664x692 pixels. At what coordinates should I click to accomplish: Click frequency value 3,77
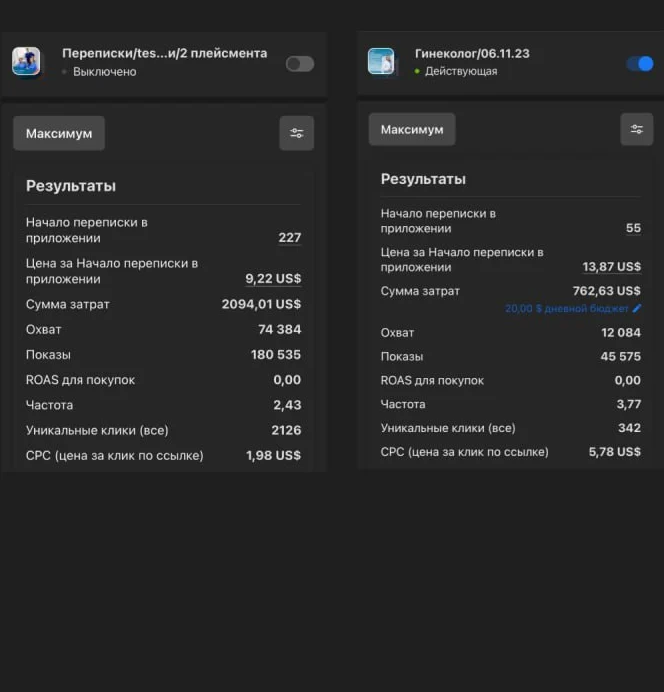coord(629,404)
